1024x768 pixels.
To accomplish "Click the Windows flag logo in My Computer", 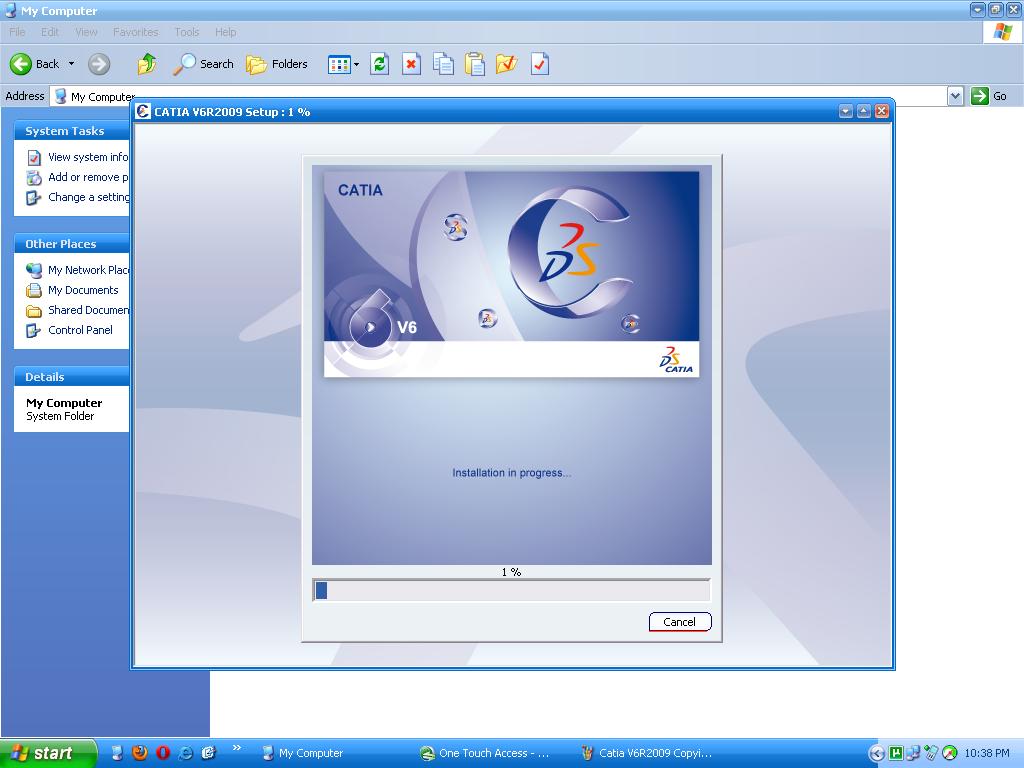I will coord(1002,32).
